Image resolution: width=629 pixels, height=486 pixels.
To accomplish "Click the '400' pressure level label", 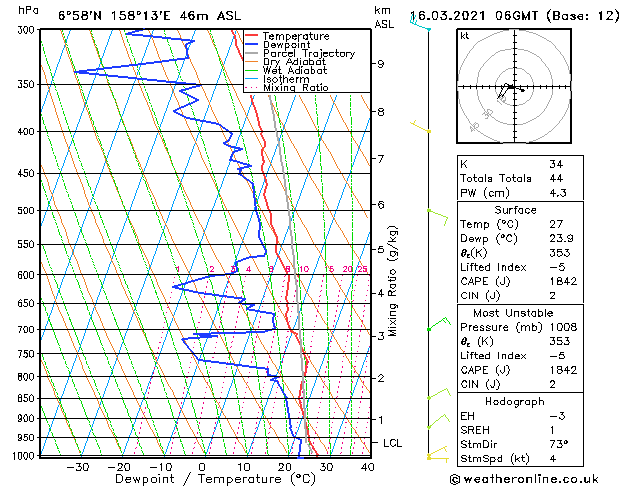I will click(28, 132).
